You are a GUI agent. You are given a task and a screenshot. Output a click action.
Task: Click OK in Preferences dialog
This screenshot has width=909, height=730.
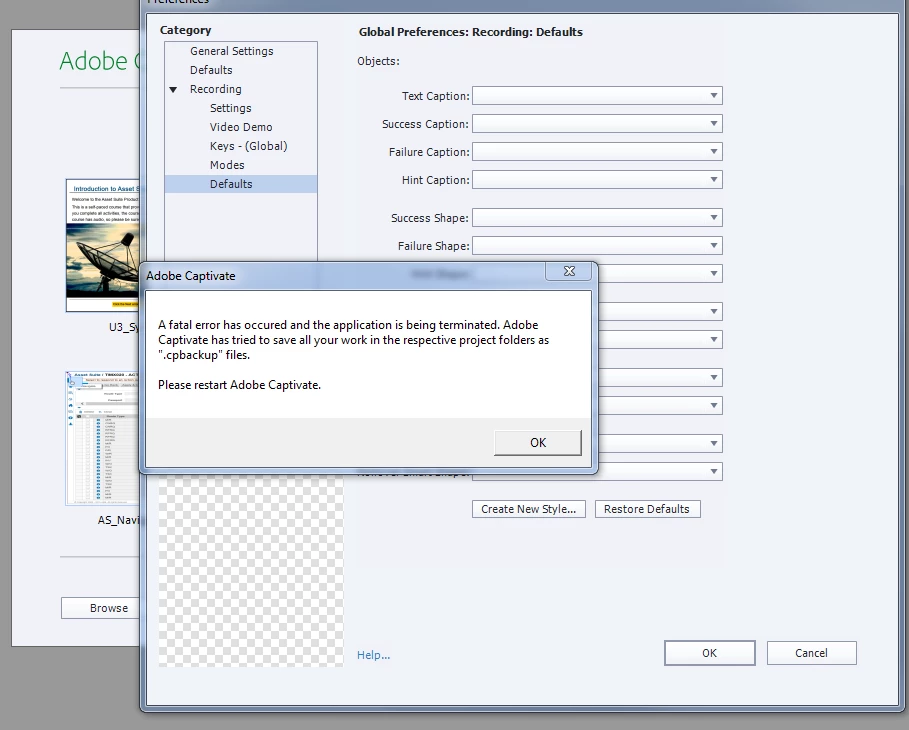[710, 653]
